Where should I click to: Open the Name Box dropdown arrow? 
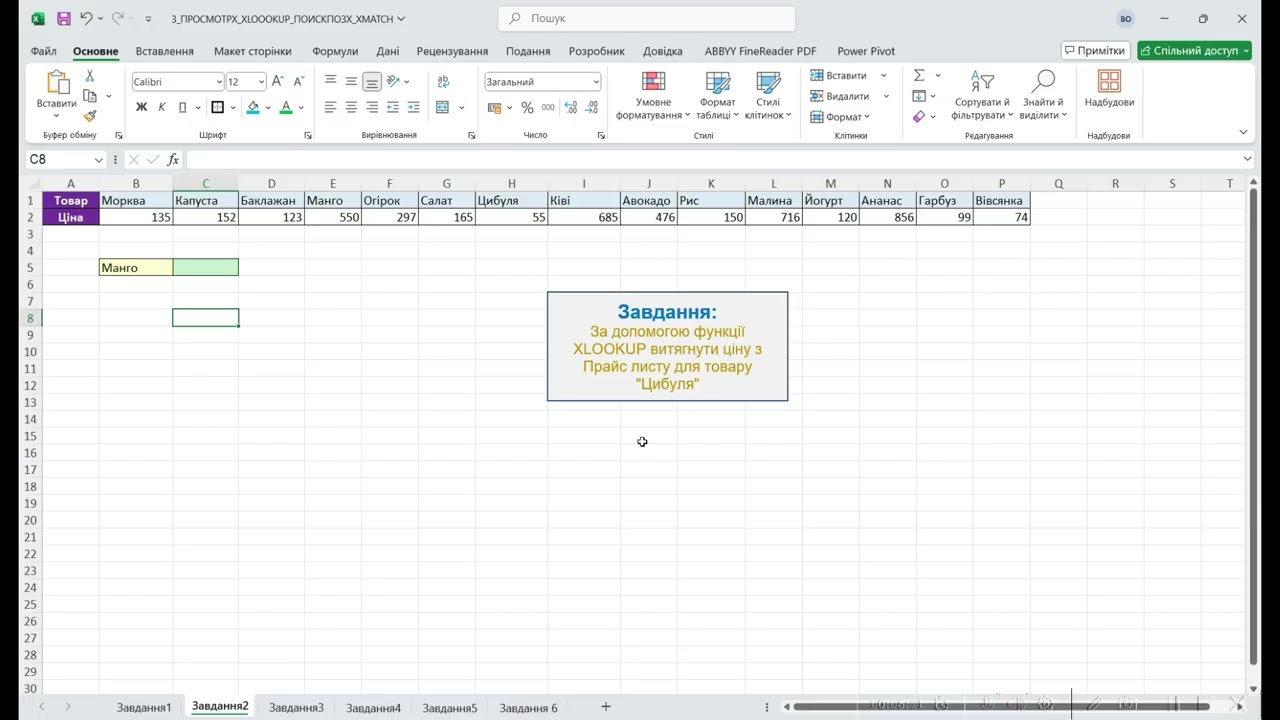98,160
